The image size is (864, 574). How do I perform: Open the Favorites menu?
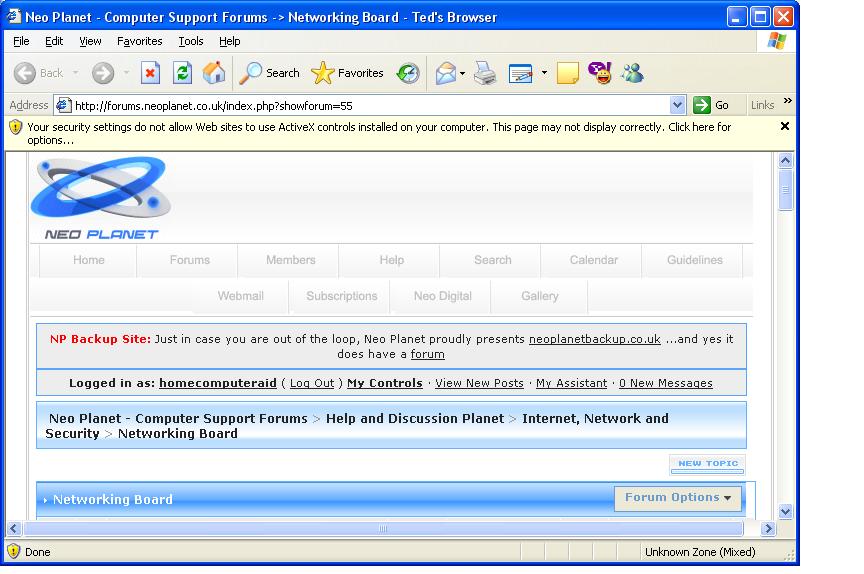pos(139,41)
